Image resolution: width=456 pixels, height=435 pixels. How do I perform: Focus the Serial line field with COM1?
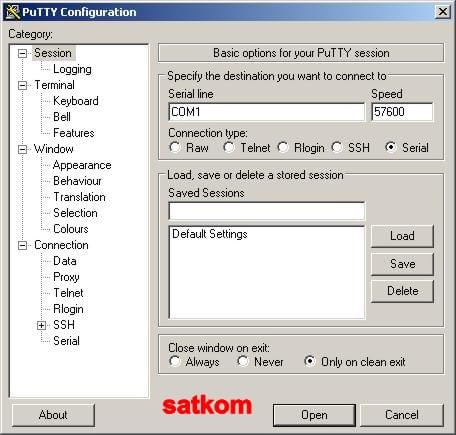267,112
